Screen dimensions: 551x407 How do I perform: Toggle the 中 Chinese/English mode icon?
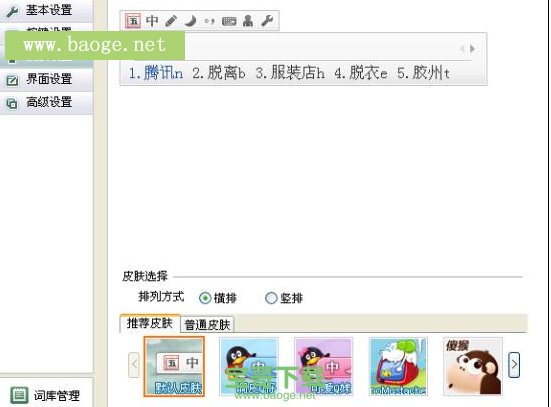(152, 21)
